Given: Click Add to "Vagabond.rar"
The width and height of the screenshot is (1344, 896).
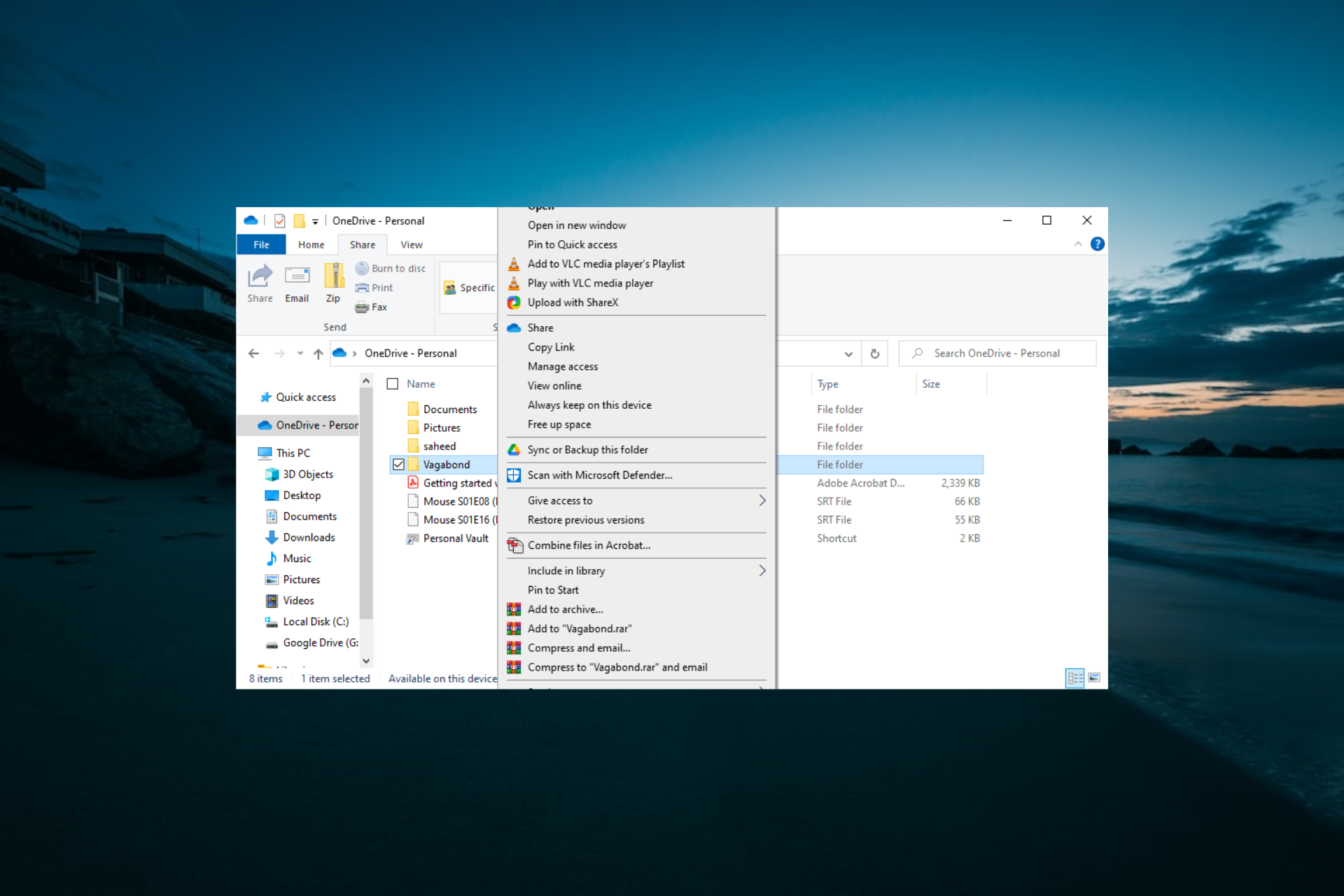Looking at the screenshot, I should point(580,629).
